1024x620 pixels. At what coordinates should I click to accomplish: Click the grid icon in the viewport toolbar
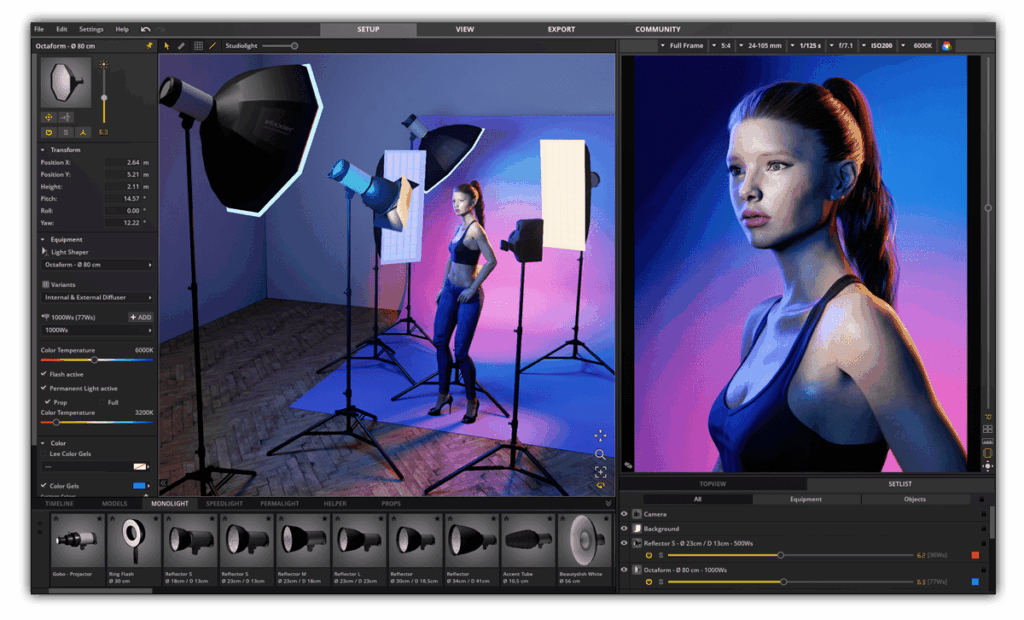(198, 46)
